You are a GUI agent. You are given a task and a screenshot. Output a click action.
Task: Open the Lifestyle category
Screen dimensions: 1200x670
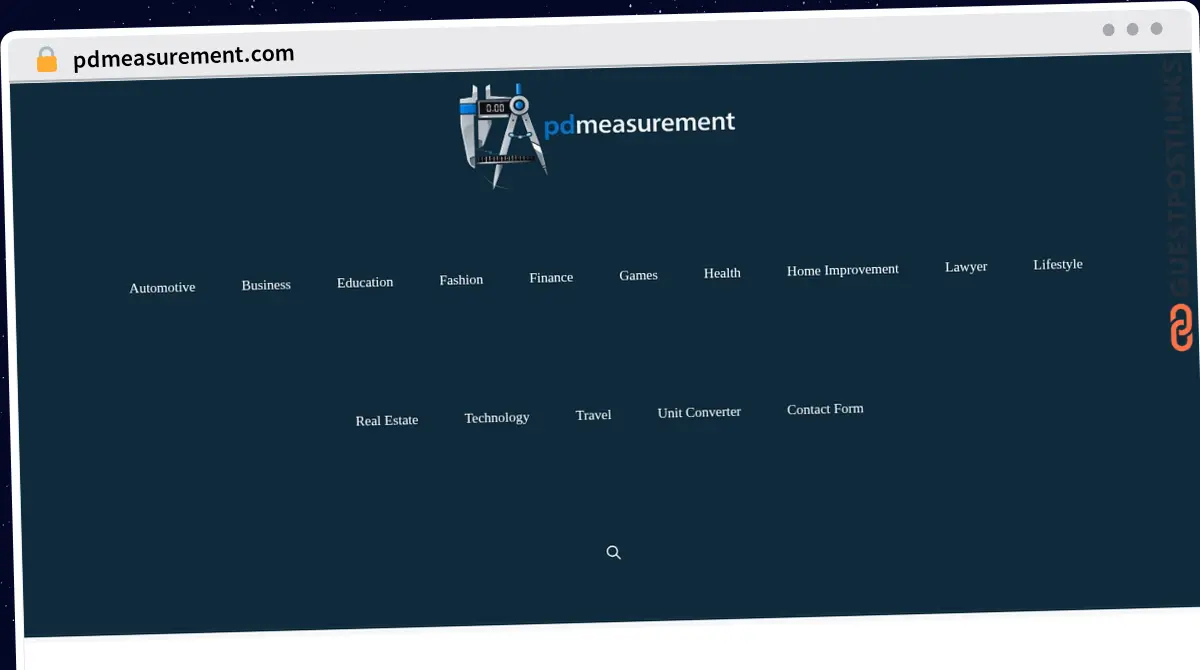click(x=1058, y=265)
